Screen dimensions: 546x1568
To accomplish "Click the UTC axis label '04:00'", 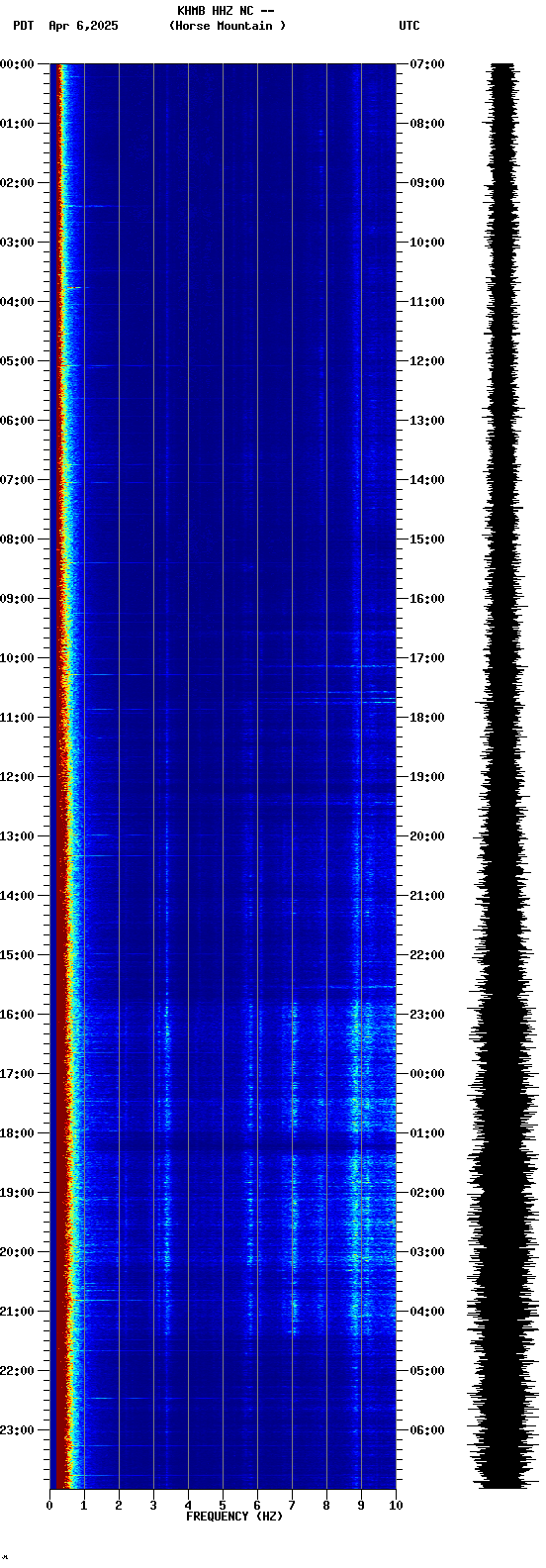I will click(x=427, y=1312).
